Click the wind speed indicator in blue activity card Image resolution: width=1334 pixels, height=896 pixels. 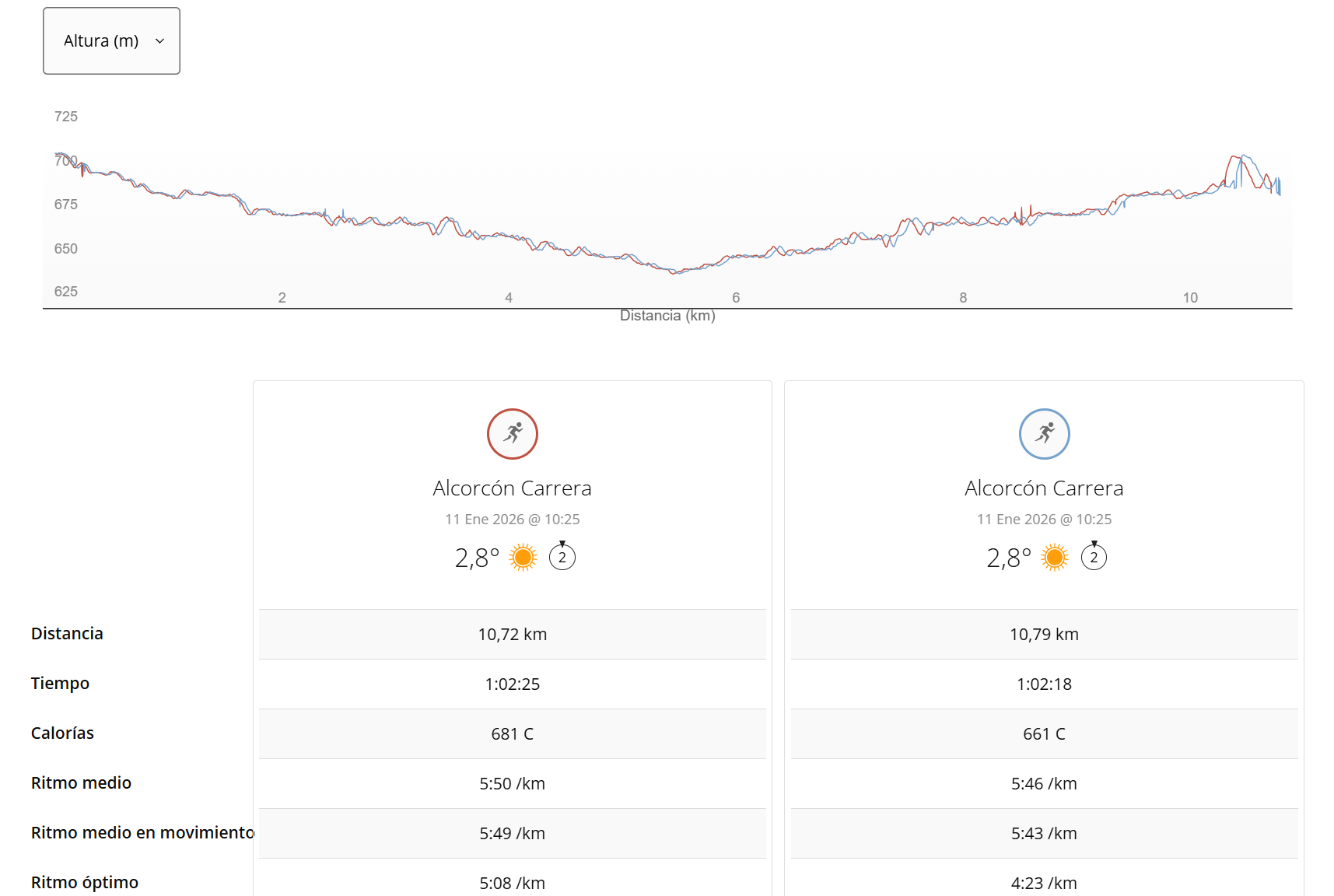[x=1094, y=557]
